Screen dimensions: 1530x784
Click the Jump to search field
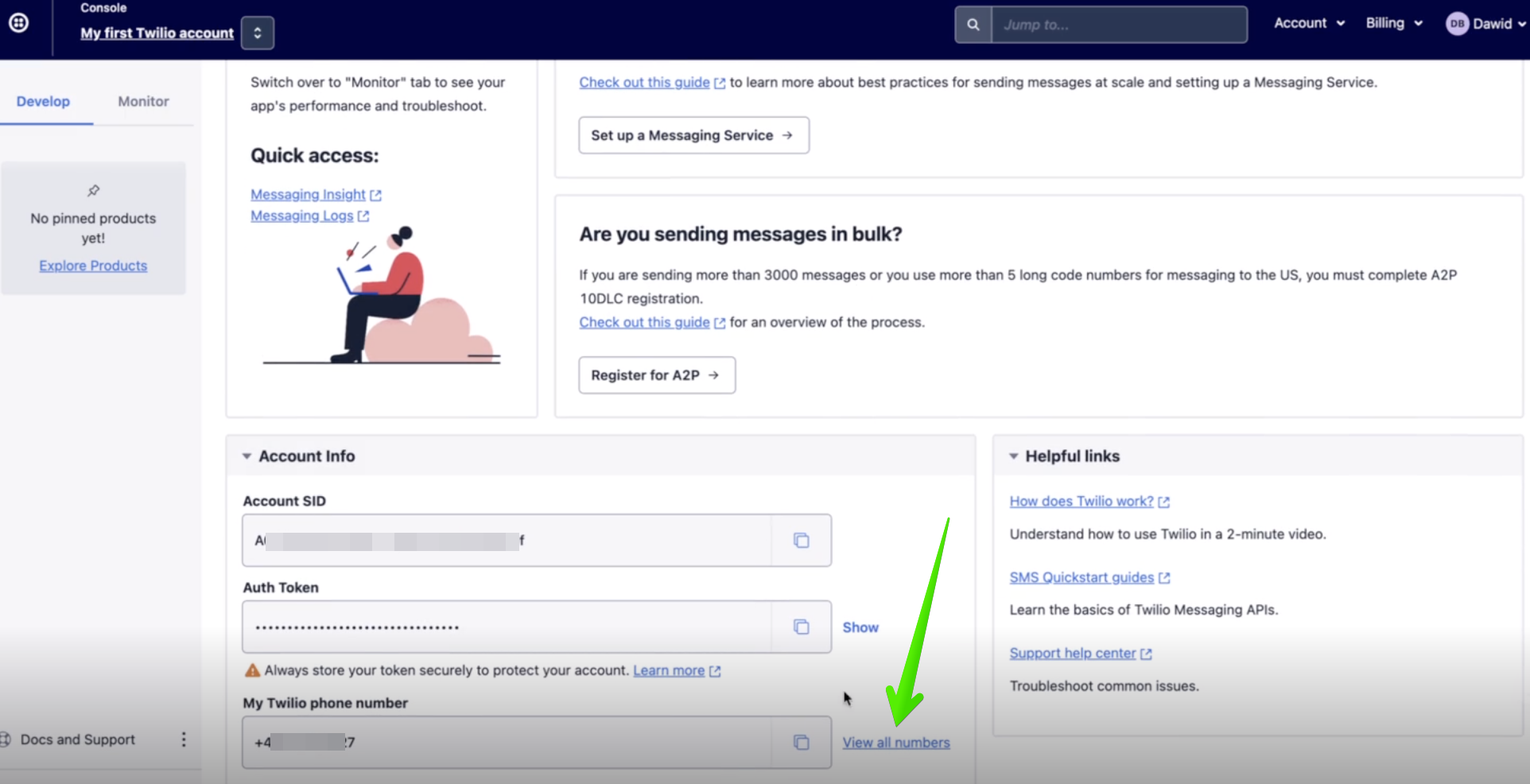pyautogui.click(x=1119, y=25)
